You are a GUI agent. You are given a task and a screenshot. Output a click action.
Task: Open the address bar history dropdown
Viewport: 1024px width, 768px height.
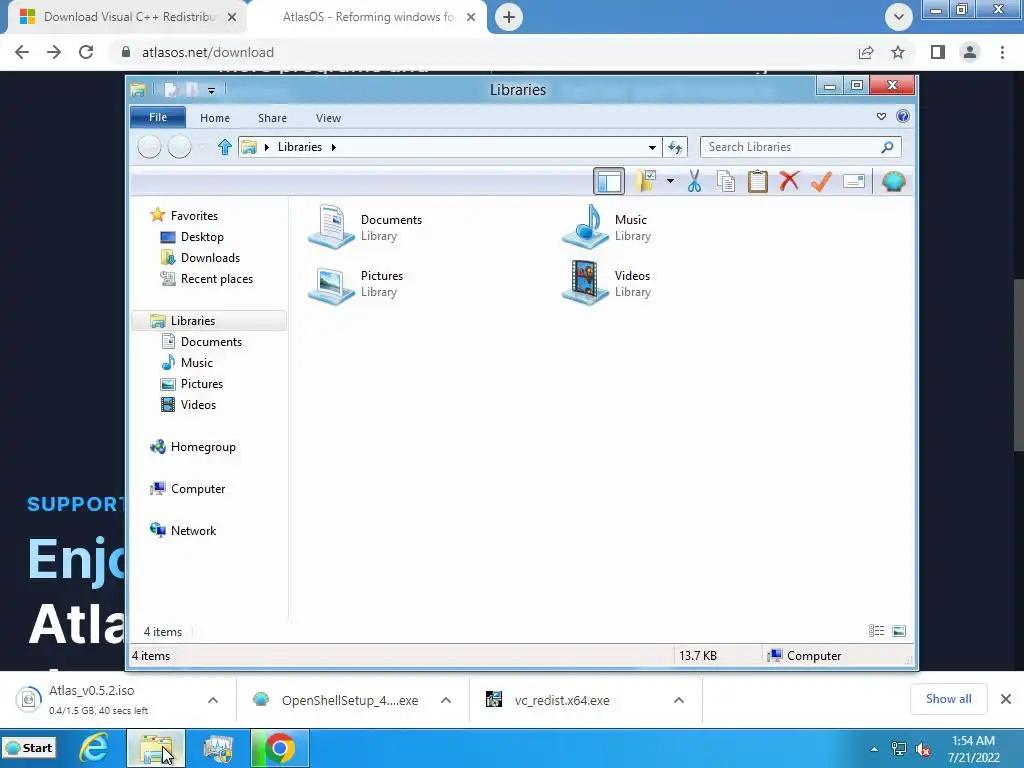coord(652,148)
